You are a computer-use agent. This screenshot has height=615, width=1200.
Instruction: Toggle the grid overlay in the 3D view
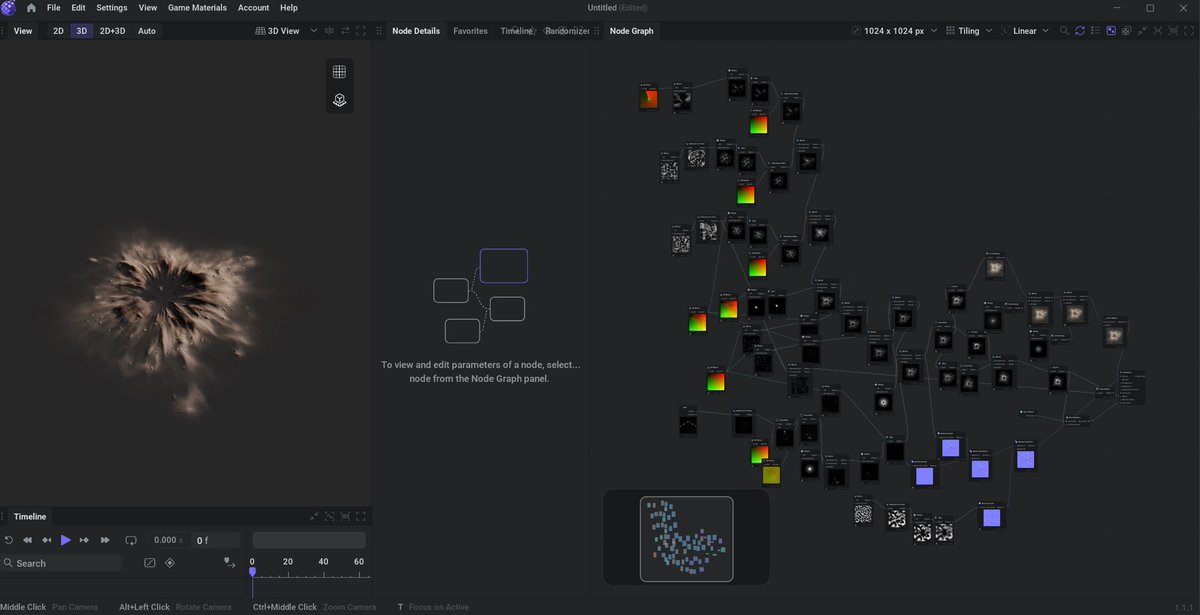point(339,70)
